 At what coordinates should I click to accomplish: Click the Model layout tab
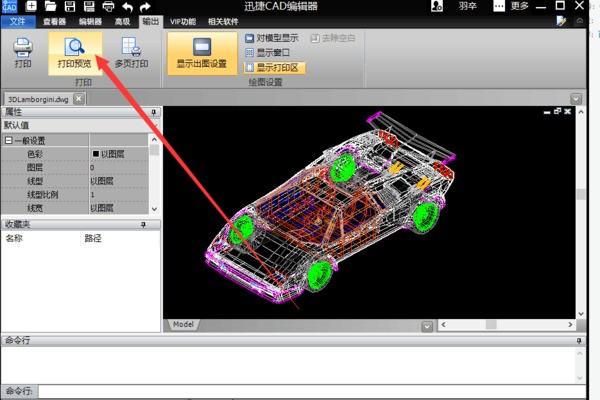183,325
